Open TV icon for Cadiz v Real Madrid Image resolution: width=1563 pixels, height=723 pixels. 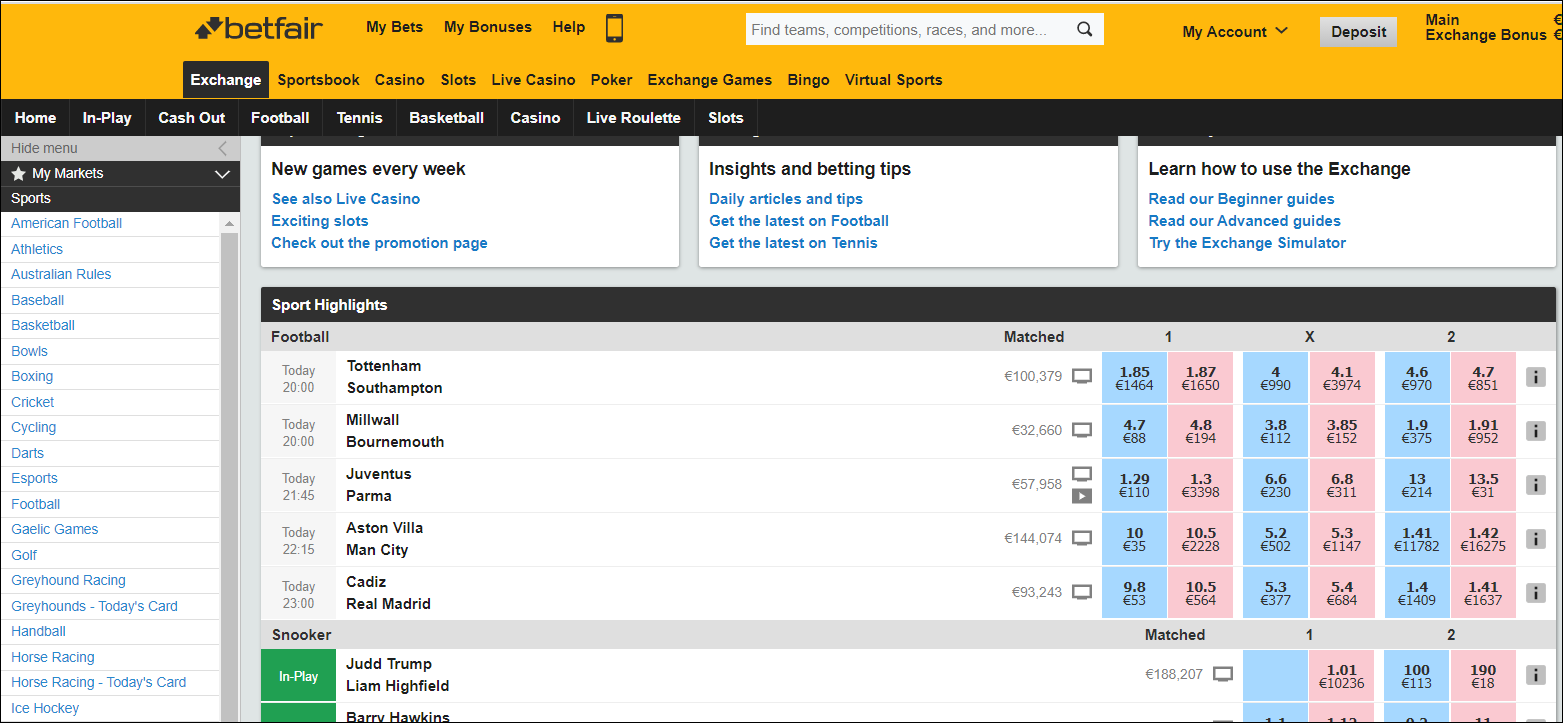click(1082, 592)
